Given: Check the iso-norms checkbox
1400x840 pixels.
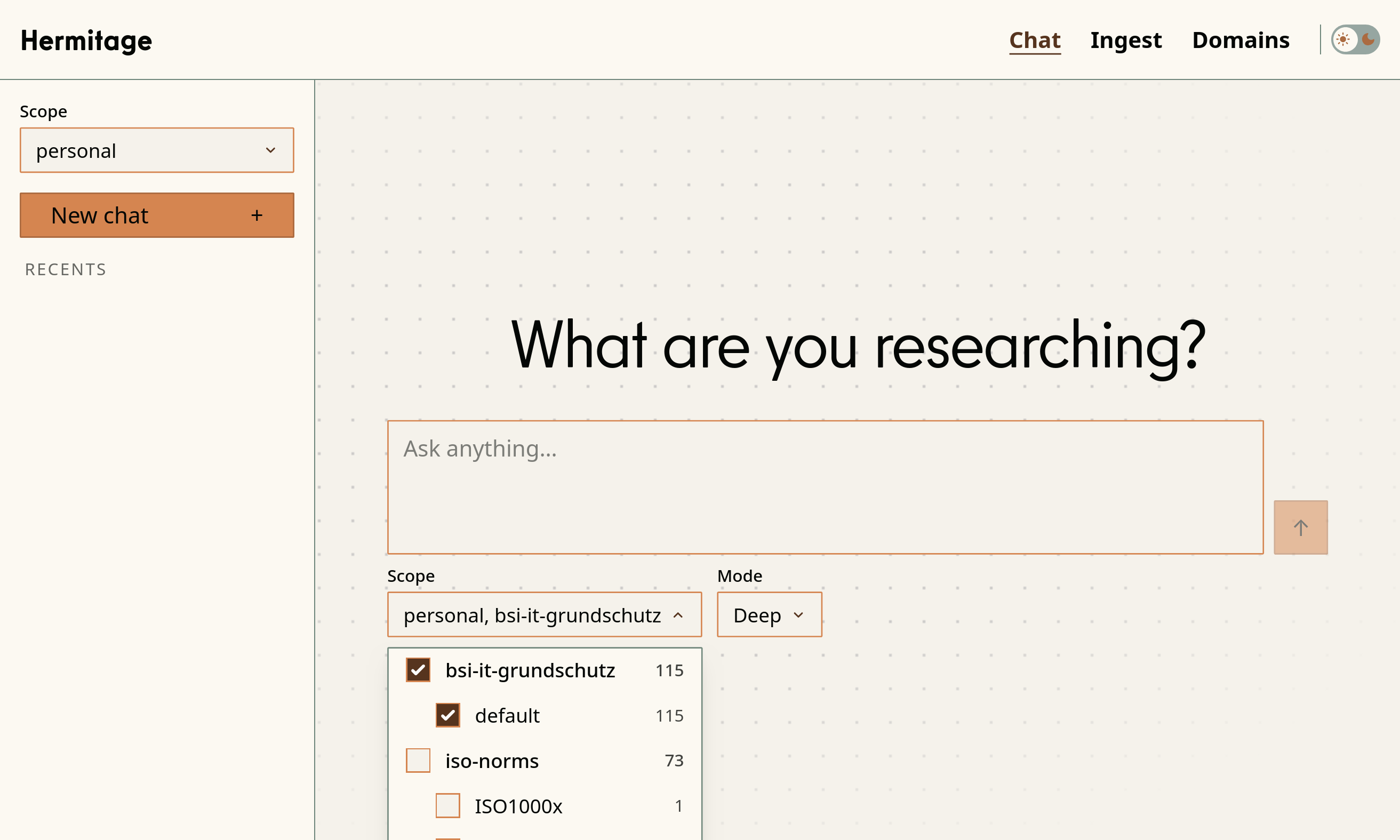Looking at the screenshot, I should [418, 760].
